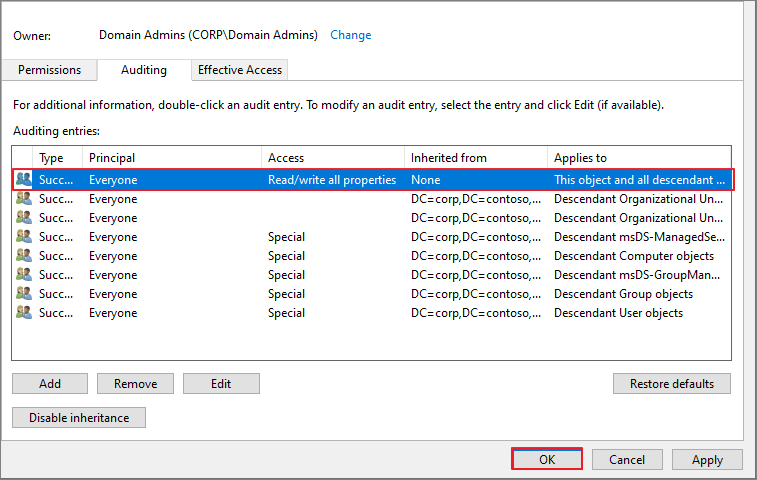Click 'None' in Inherited from column

click(425, 180)
